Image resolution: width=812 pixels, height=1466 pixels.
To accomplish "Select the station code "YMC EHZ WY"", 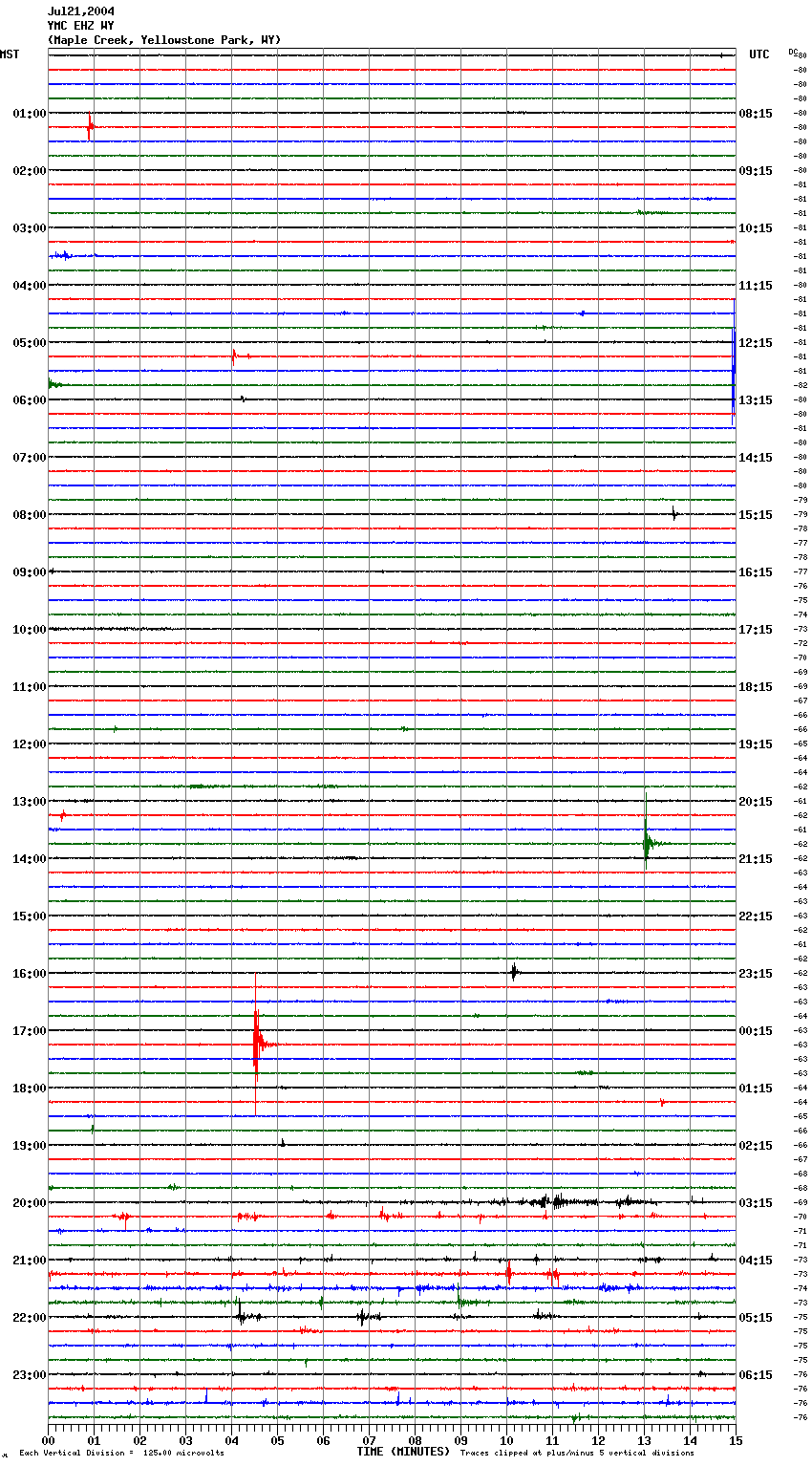I will click(81, 26).
